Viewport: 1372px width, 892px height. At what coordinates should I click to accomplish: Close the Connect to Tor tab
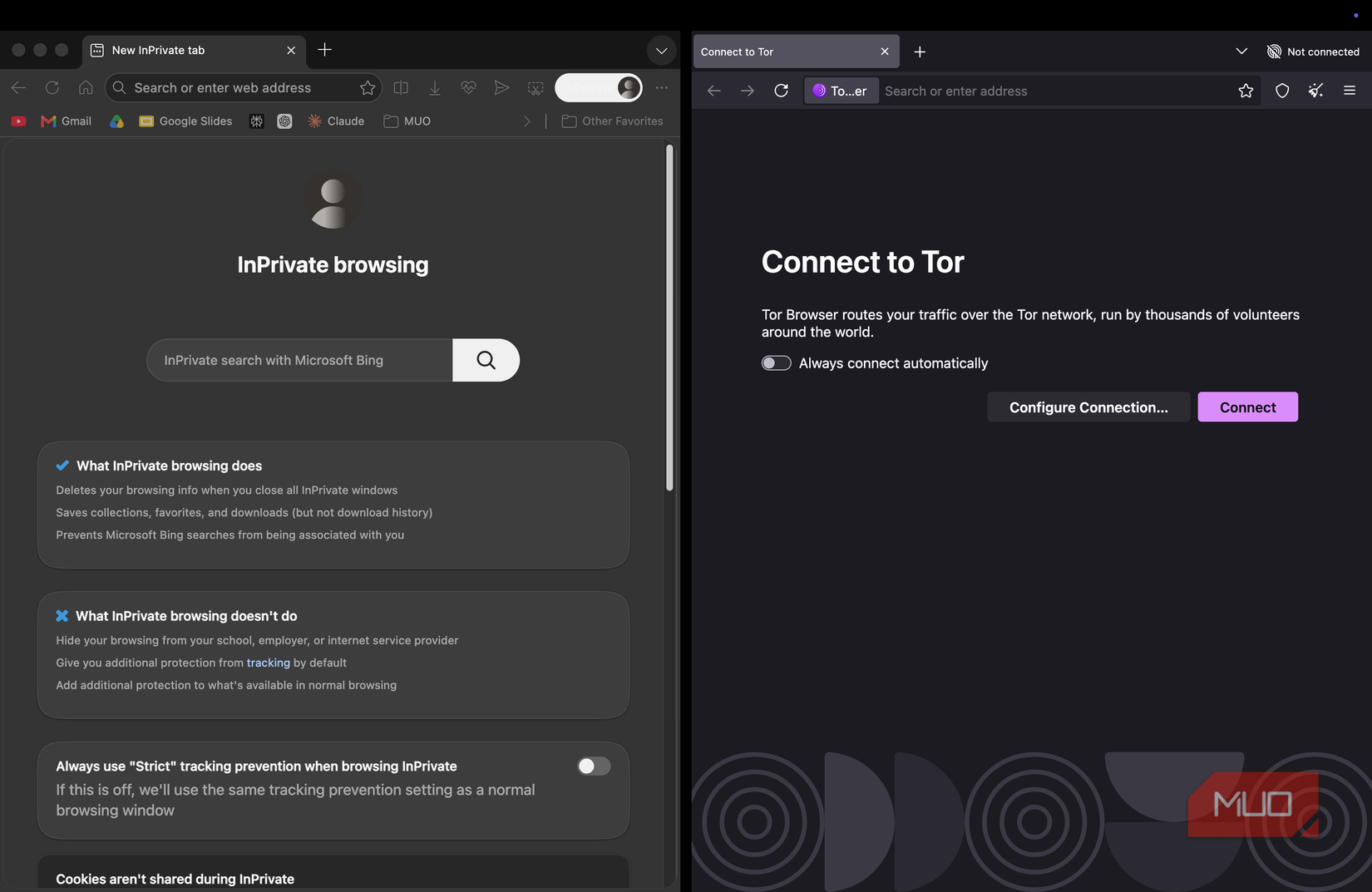885,52
